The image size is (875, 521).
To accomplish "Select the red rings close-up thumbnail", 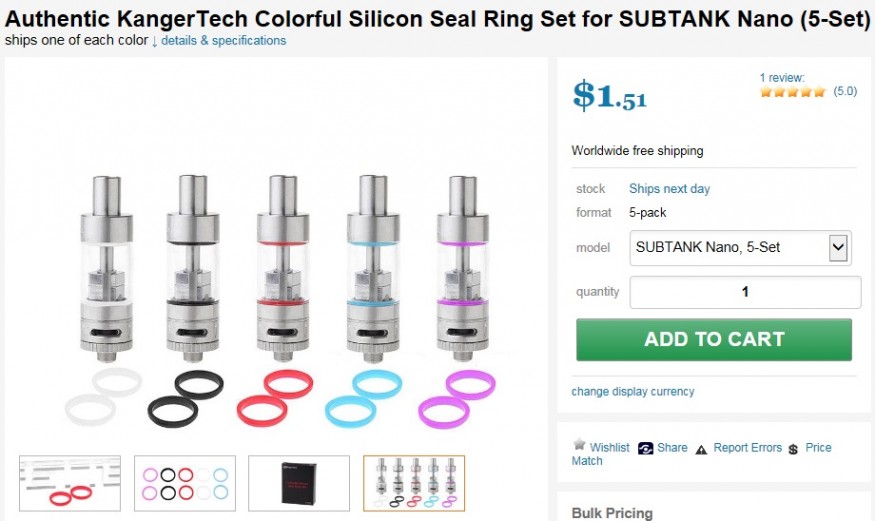I will pos(70,483).
